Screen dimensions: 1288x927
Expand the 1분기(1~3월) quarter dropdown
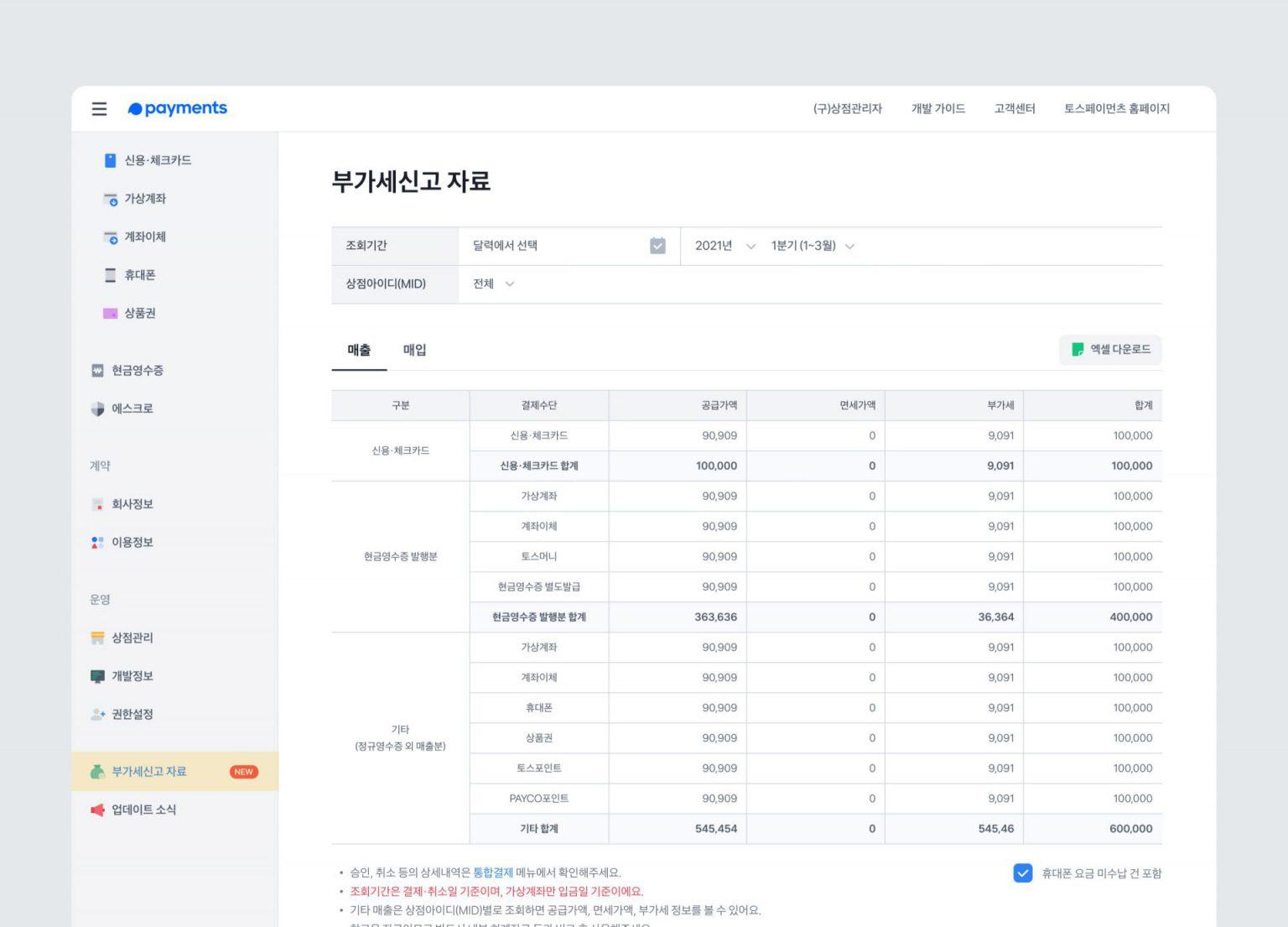[x=813, y=246]
